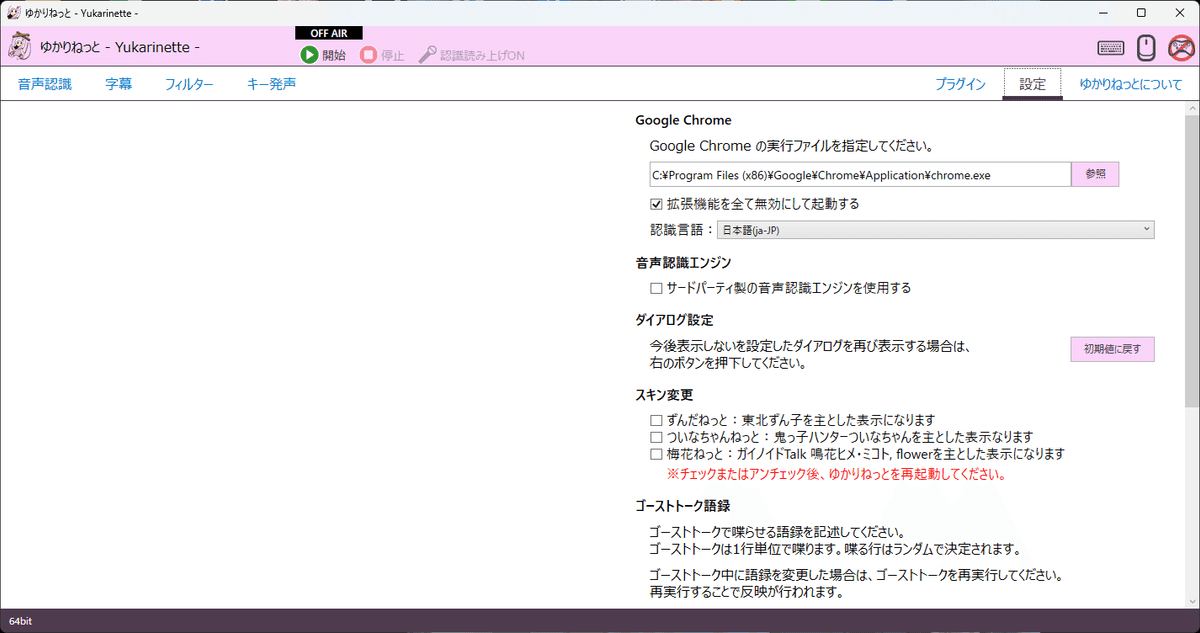Screen dimensions: 1200x633
Task: Click the ダイアログ設定 heading
Action: coord(674,320)
